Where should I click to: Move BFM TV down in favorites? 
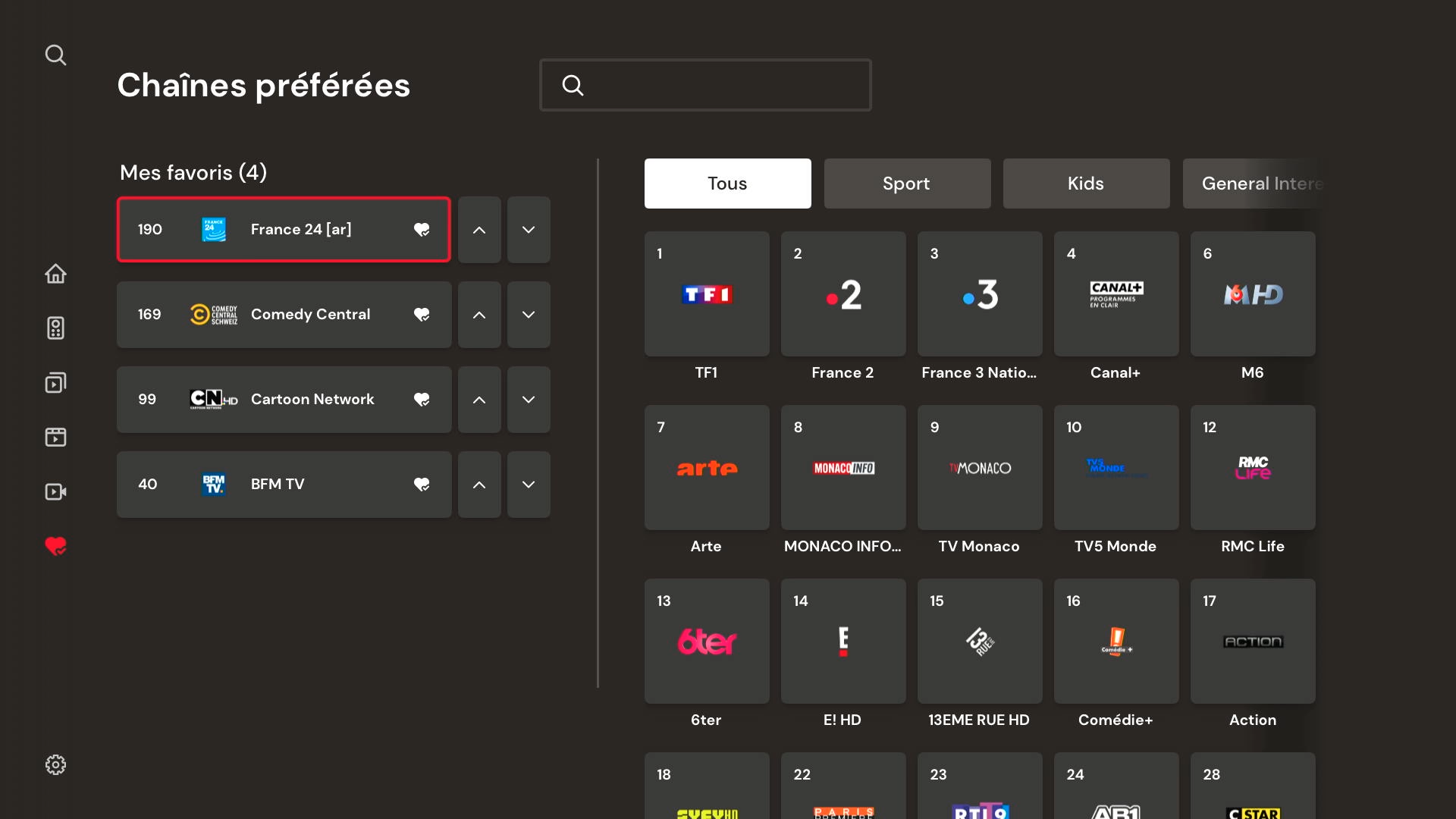(x=529, y=485)
